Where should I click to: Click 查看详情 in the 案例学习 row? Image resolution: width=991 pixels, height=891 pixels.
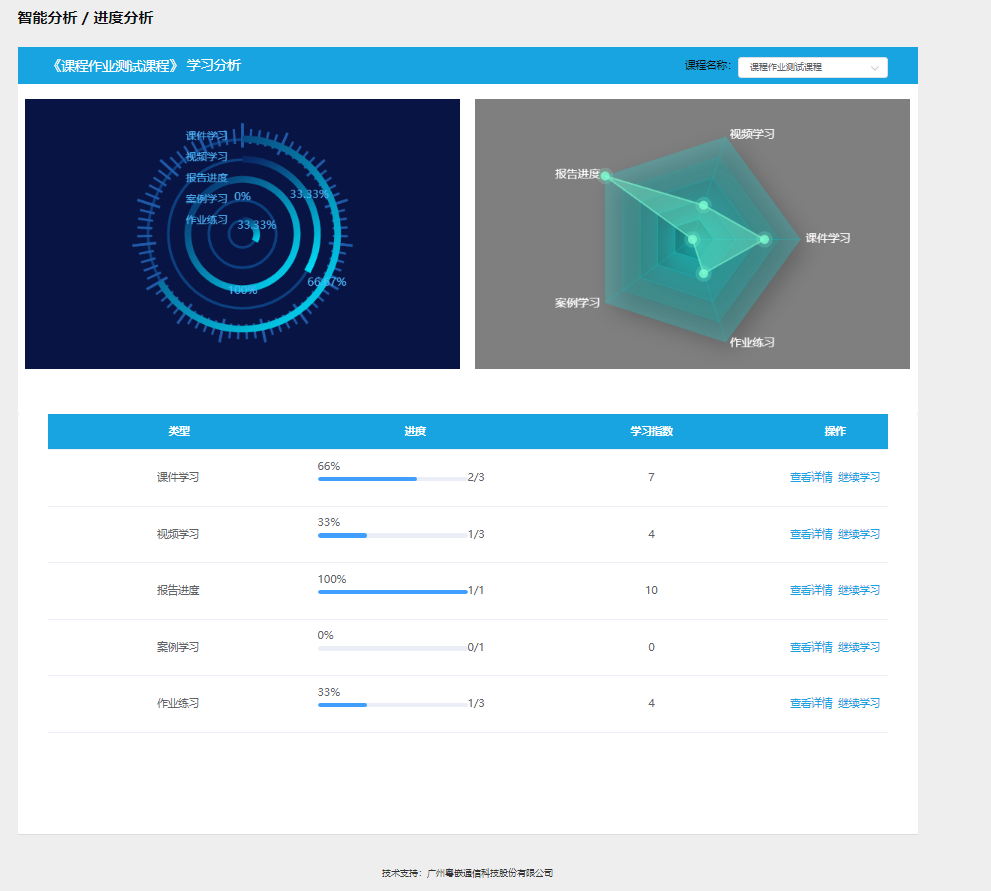pos(811,647)
